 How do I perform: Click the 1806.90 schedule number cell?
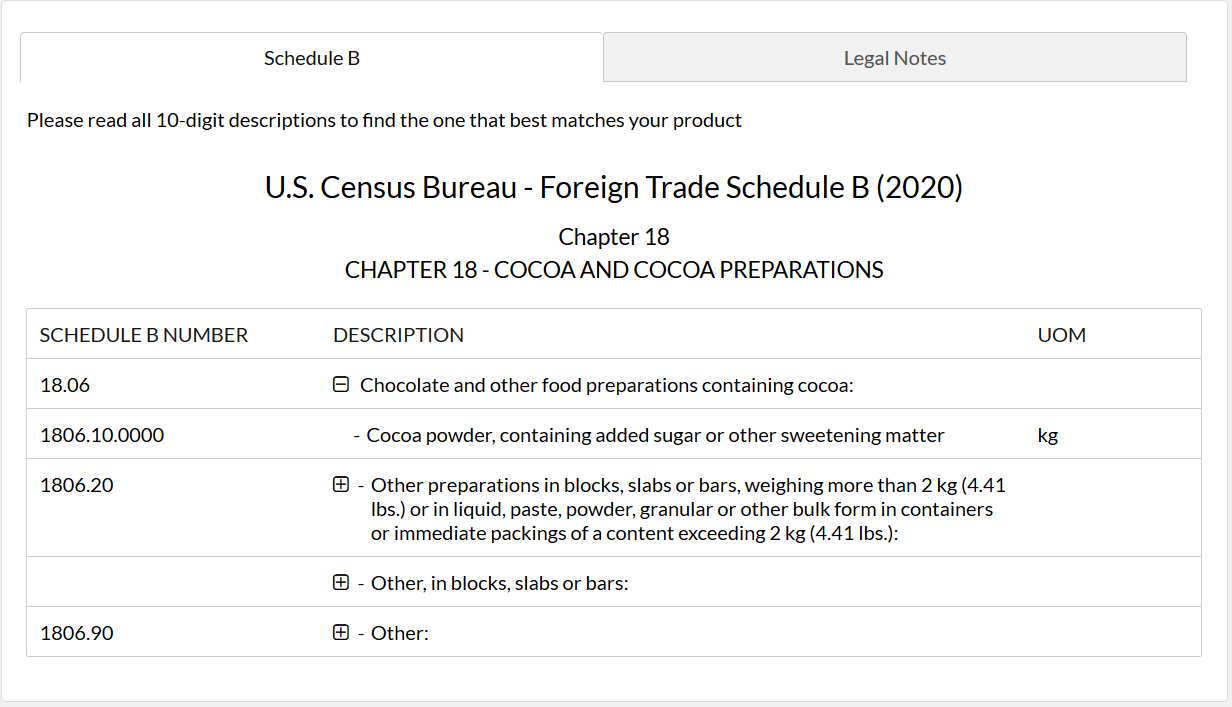[x=77, y=633]
